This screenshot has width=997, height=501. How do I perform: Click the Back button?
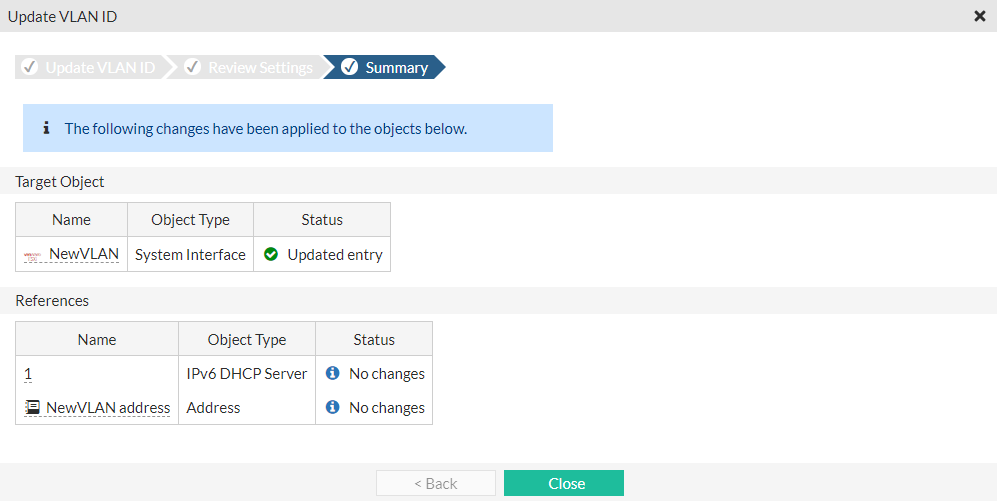pos(435,484)
